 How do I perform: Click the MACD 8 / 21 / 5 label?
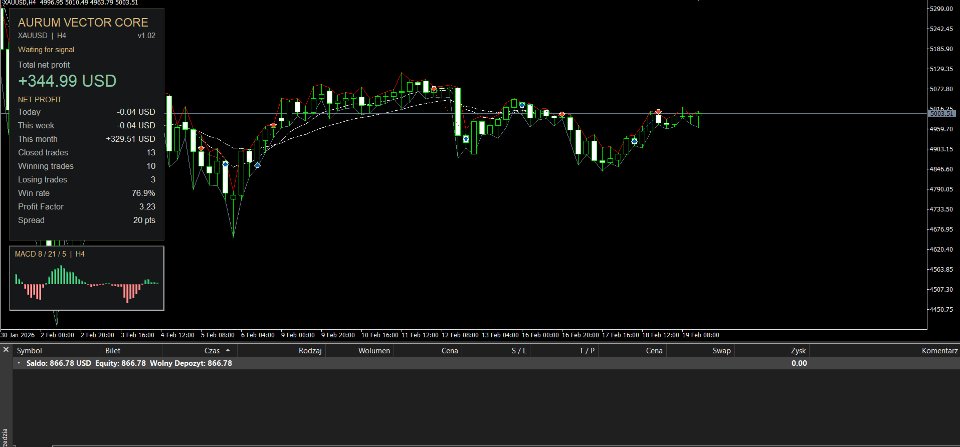click(41, 254)
